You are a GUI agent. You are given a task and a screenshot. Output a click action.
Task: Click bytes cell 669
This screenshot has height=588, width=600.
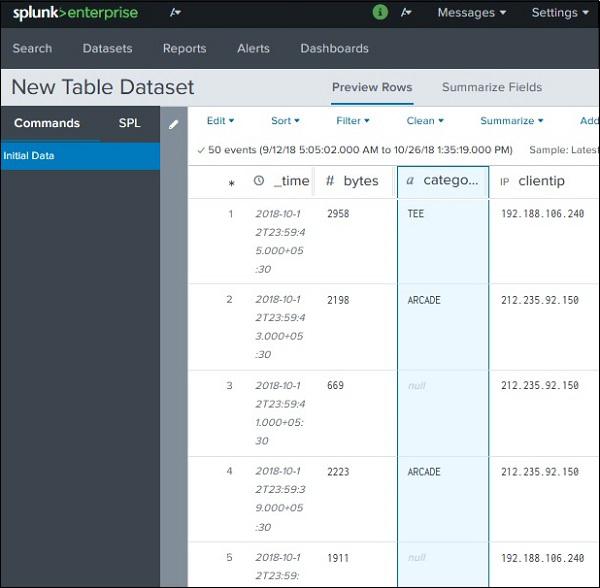point(336,385)
